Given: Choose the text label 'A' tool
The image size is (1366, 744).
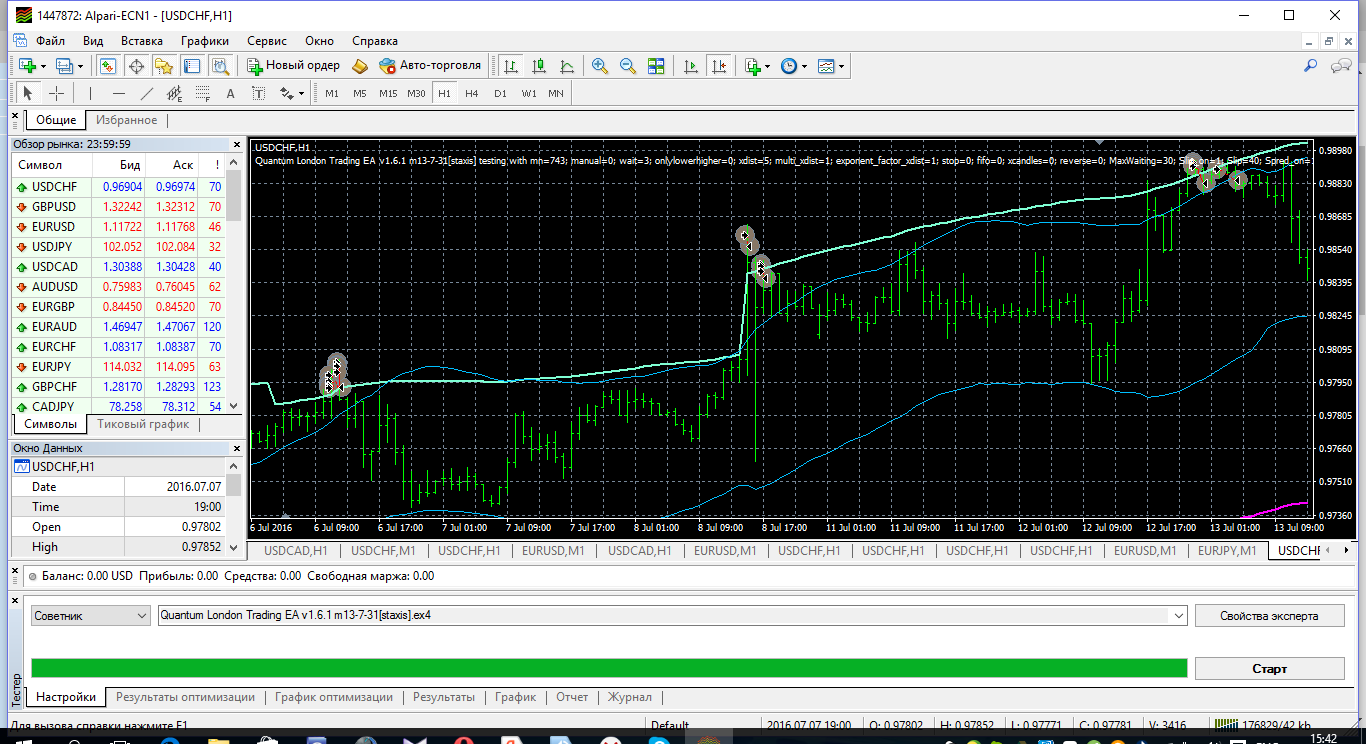Looking at the screenshot, I should point(230,93).
